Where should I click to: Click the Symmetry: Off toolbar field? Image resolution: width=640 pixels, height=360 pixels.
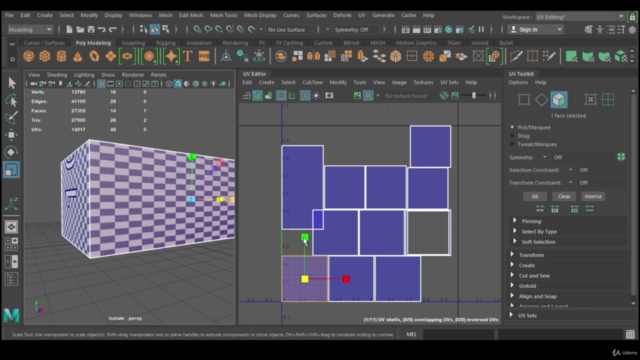355,29
